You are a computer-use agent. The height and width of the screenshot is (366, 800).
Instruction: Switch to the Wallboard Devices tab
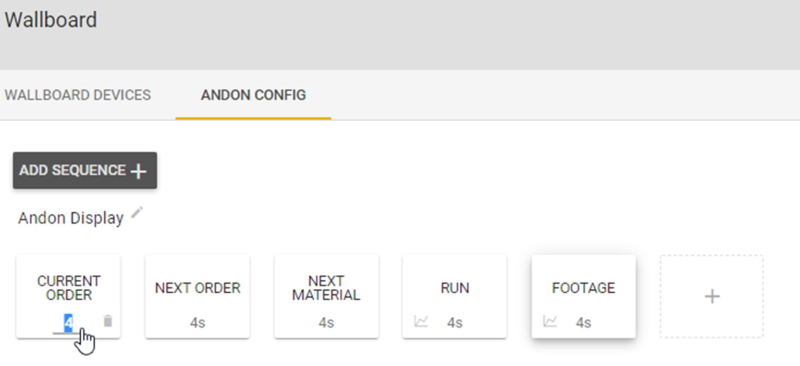point(78,95)
